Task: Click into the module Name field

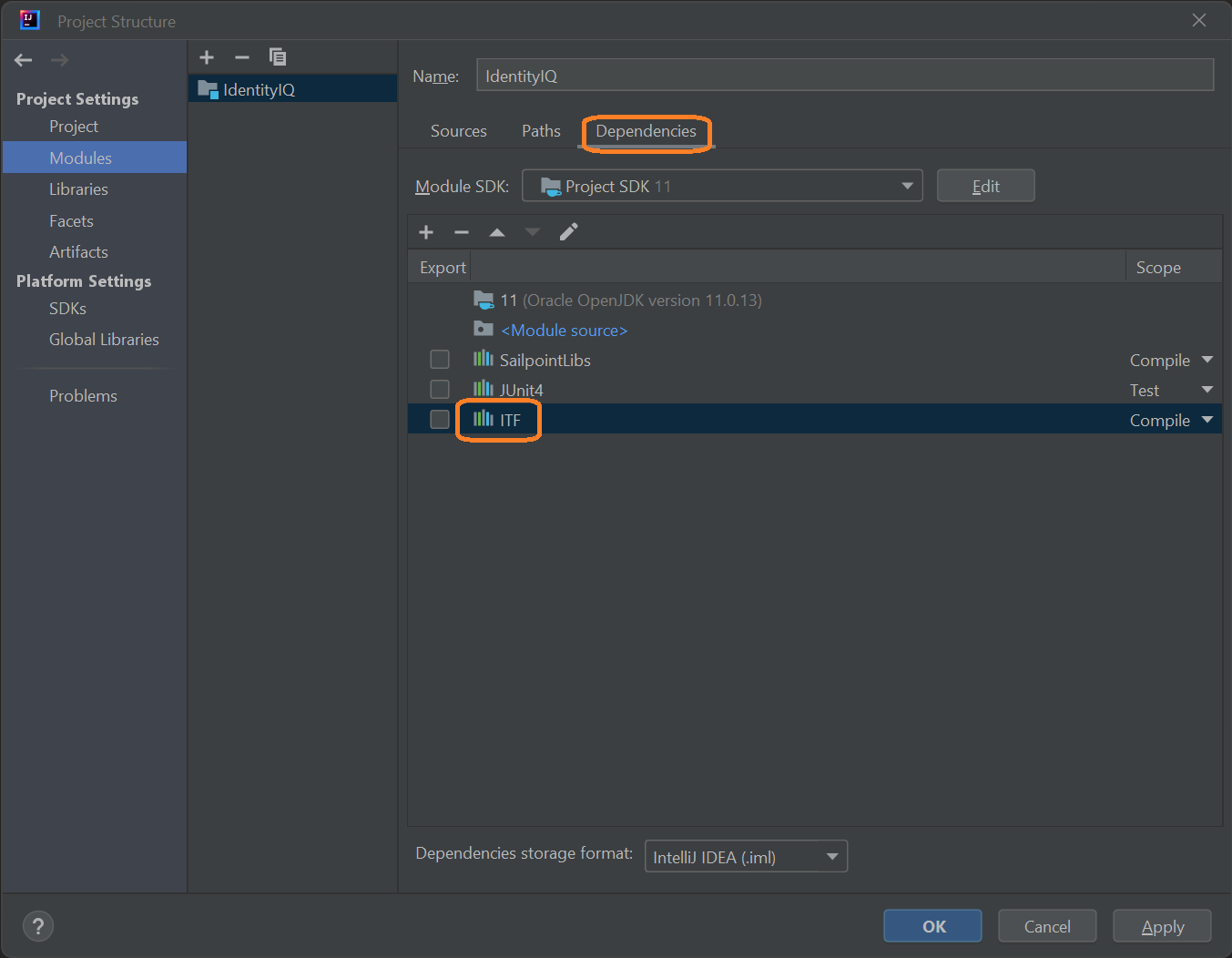Action: [845, 76]
